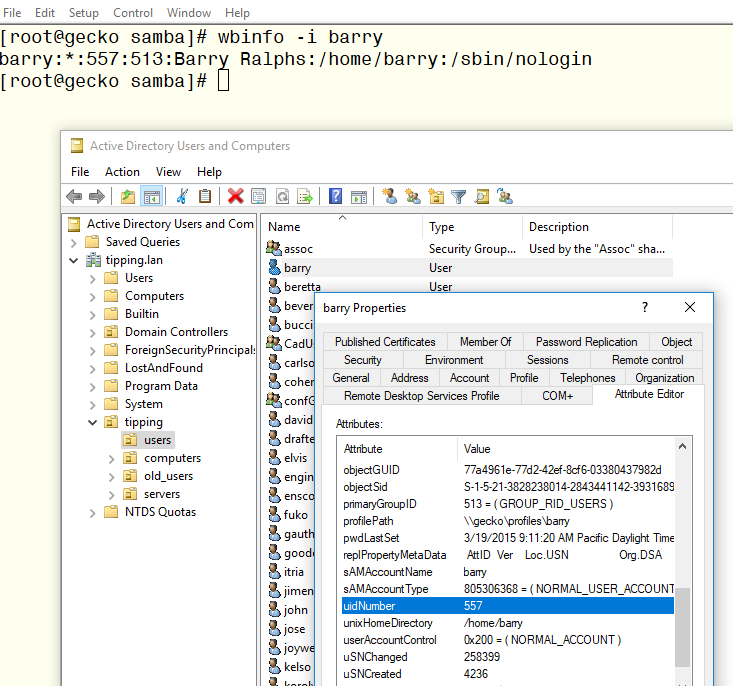The height and width of the screenshot is (686, 733).
Task: Expand the Computers container
Action: 93,297
